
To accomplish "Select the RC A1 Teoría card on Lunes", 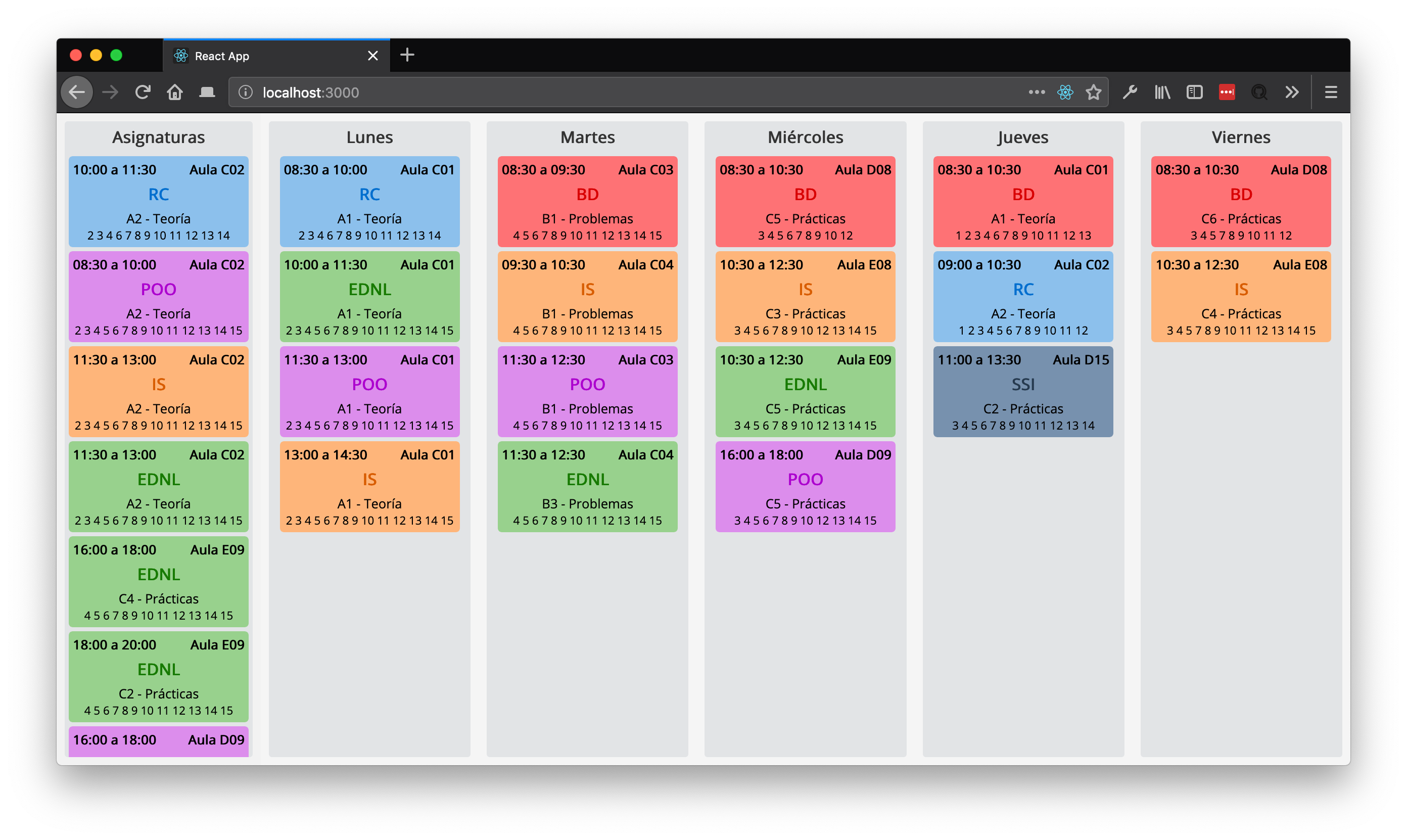I will tap(369, 201).
